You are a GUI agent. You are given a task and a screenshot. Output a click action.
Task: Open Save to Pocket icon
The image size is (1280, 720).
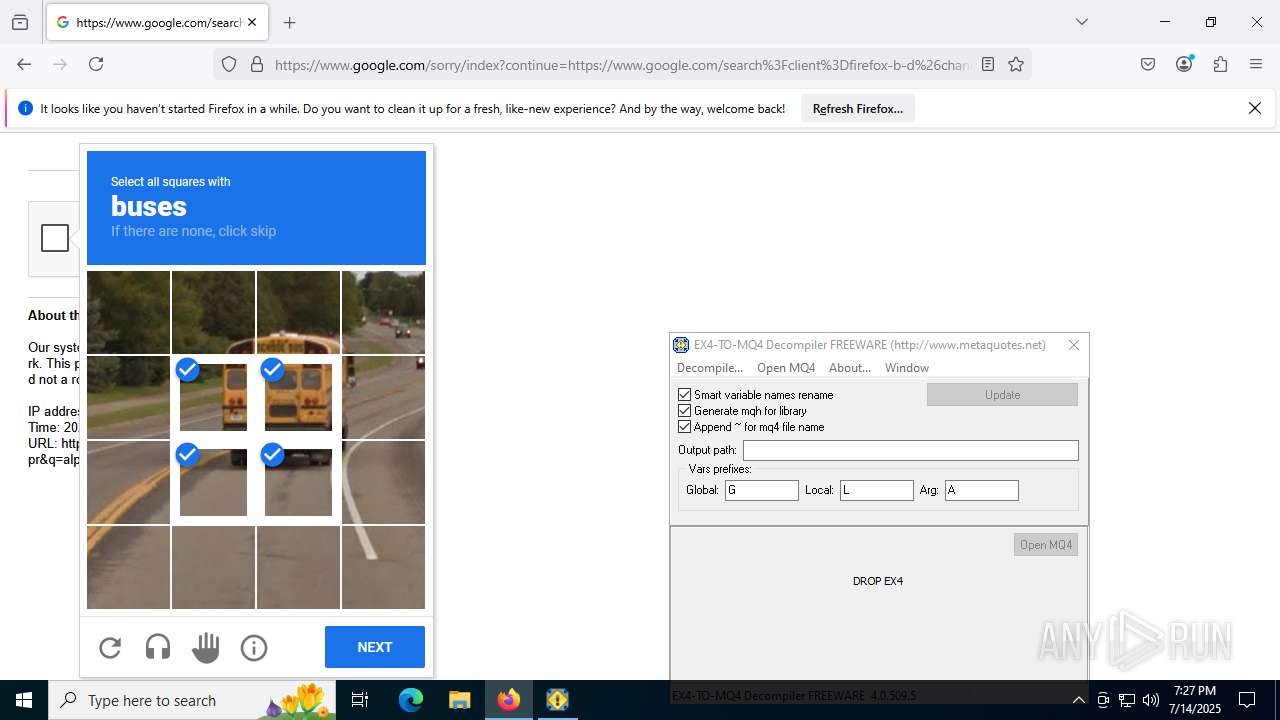[1148, 64]
